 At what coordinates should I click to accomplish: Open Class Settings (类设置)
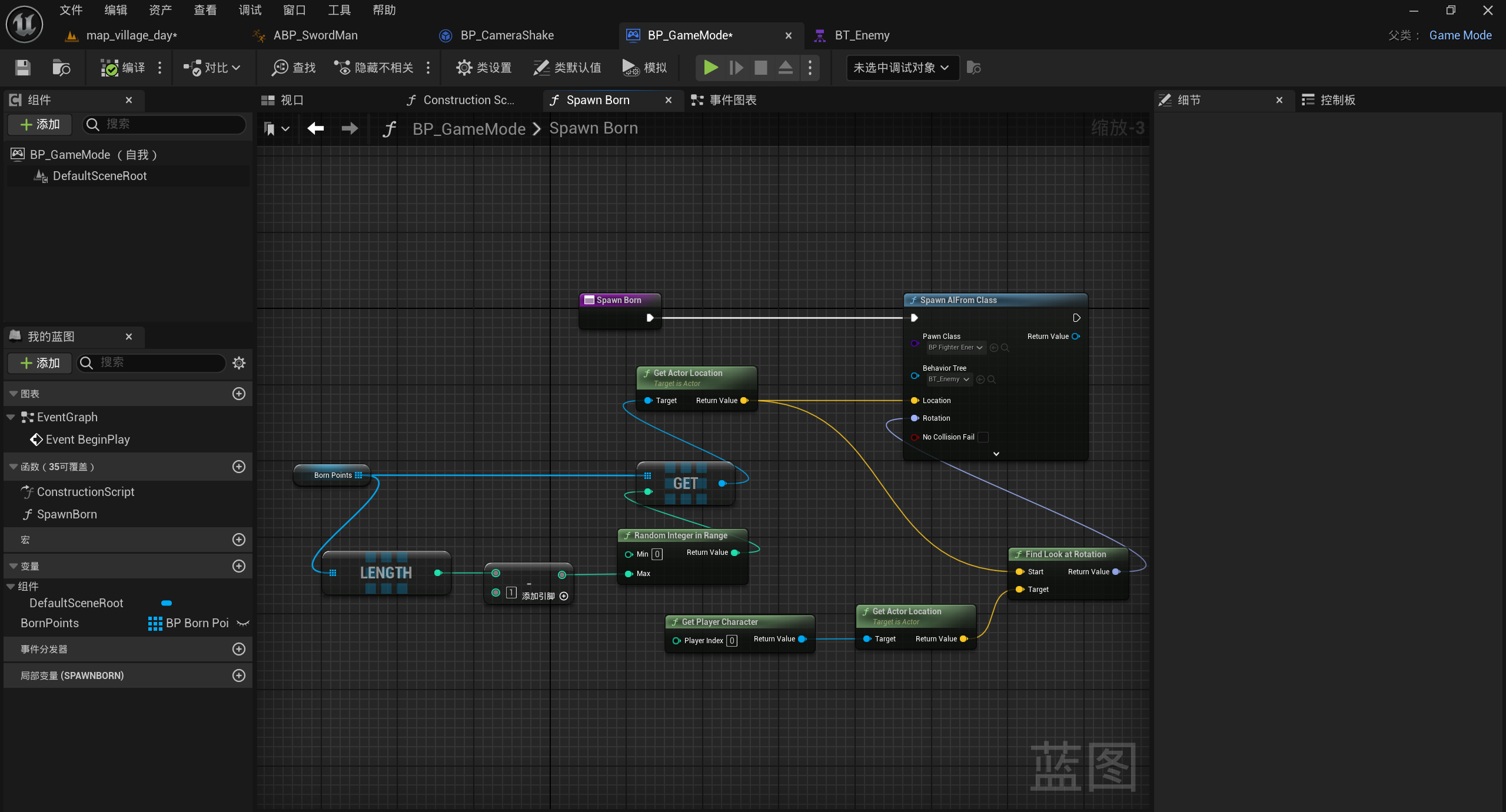click(484, 68)
